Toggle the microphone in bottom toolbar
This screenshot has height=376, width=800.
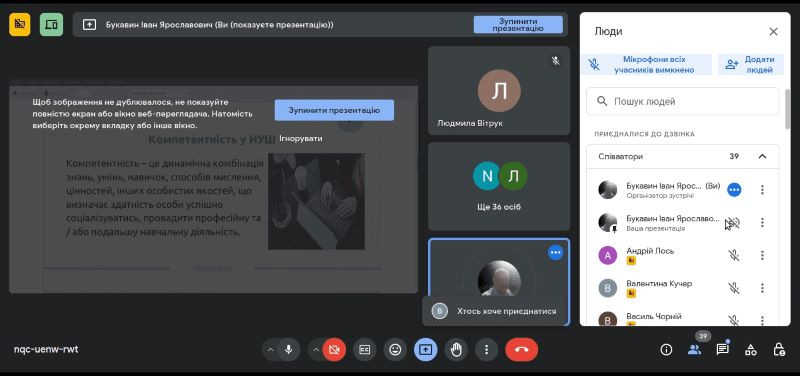pyautogui.click(x=289, y=349)
